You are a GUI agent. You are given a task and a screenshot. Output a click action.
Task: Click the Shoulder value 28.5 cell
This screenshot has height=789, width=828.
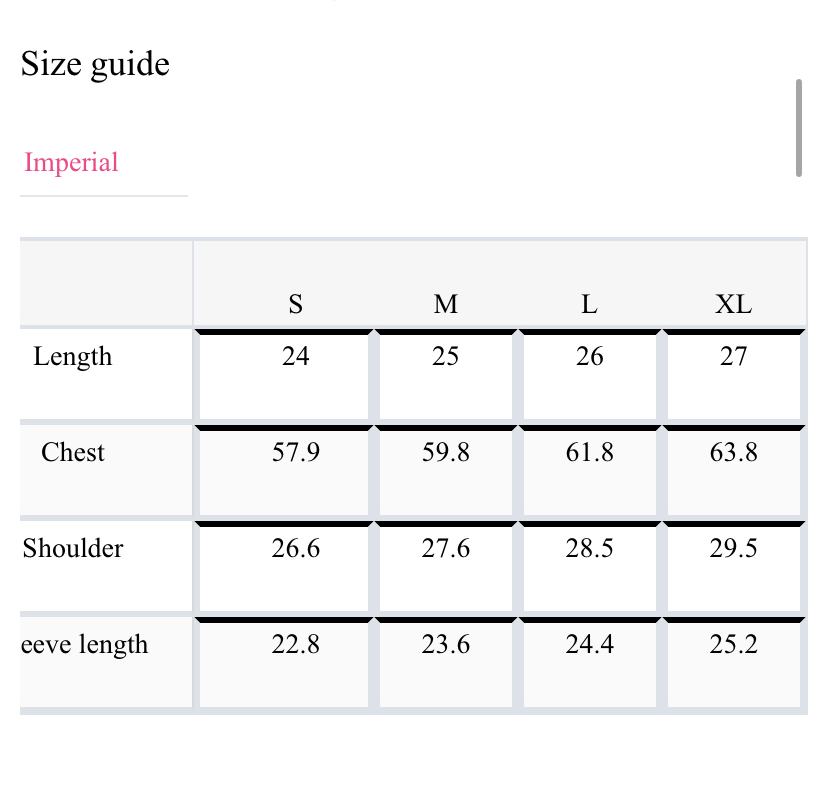pyautogui.click(x=590, y=567)
